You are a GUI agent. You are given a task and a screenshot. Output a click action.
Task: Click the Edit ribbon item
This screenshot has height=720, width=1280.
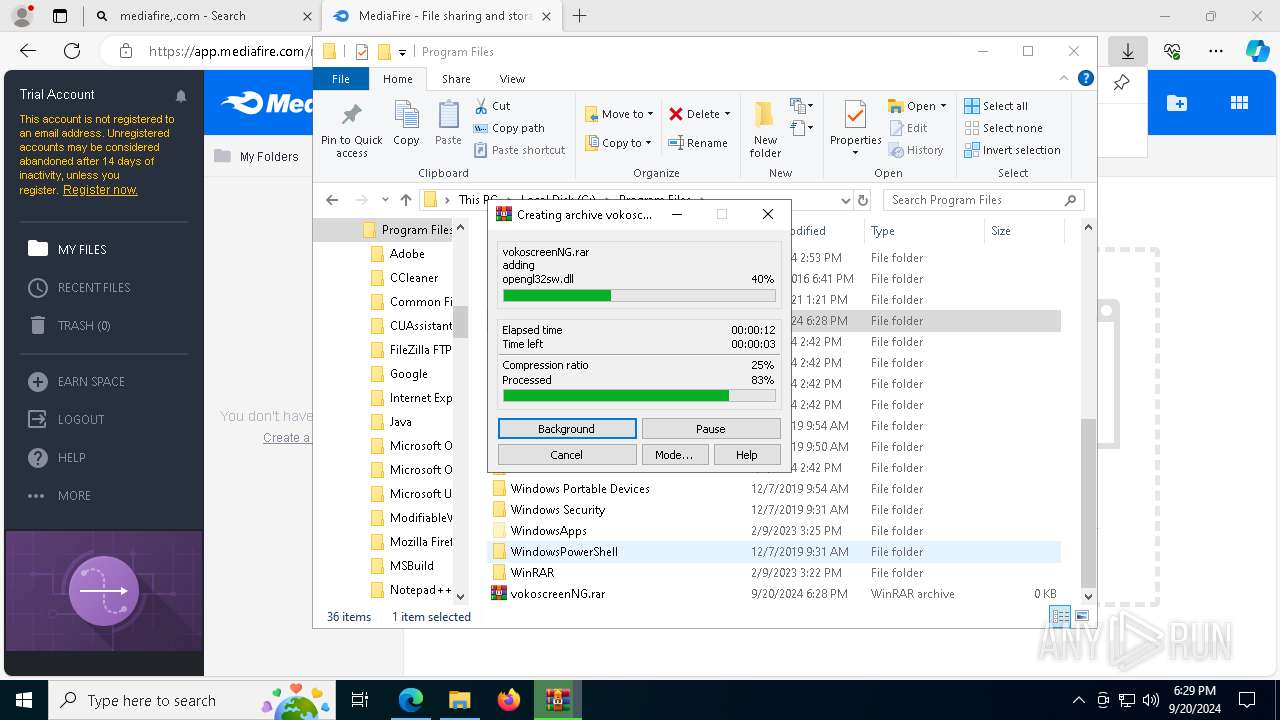tap(907, 128)
